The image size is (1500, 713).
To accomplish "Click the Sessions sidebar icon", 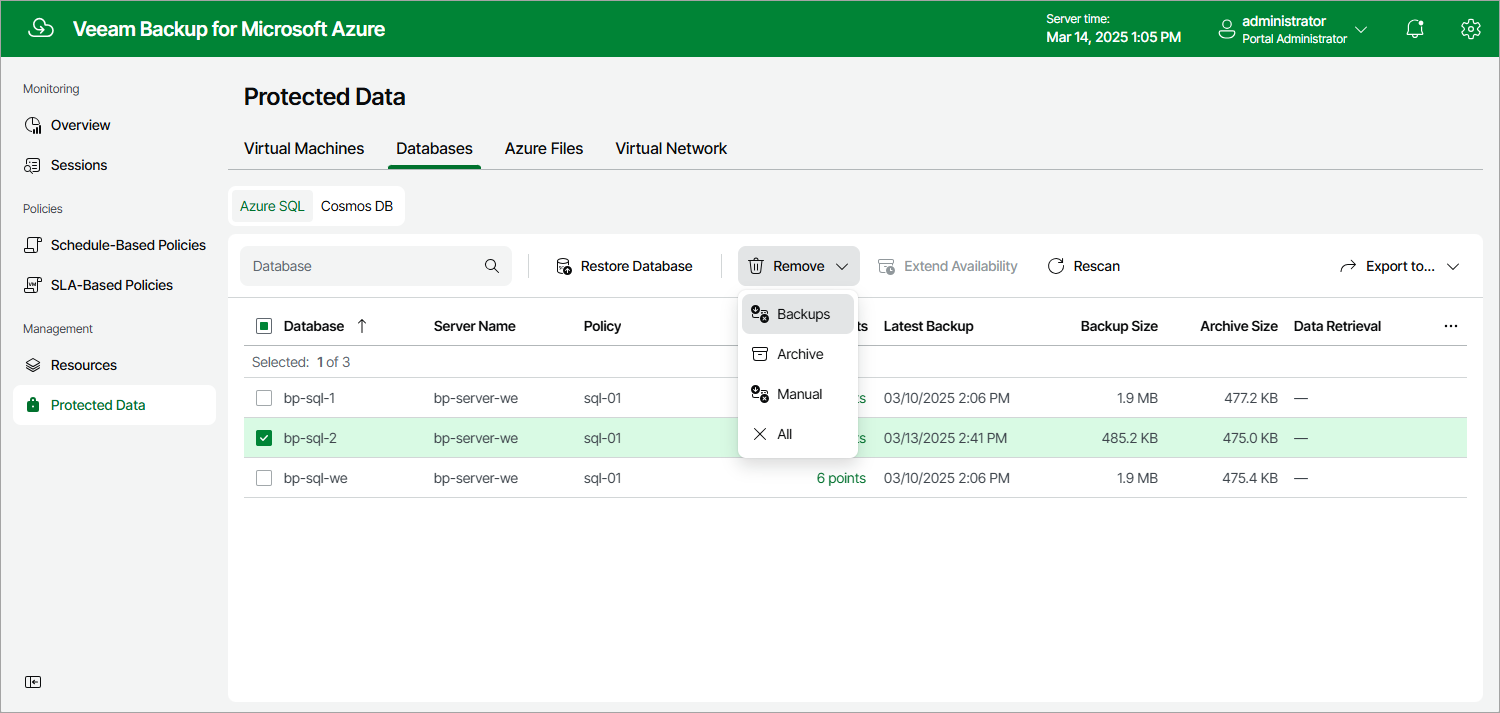I will [33, 165].
